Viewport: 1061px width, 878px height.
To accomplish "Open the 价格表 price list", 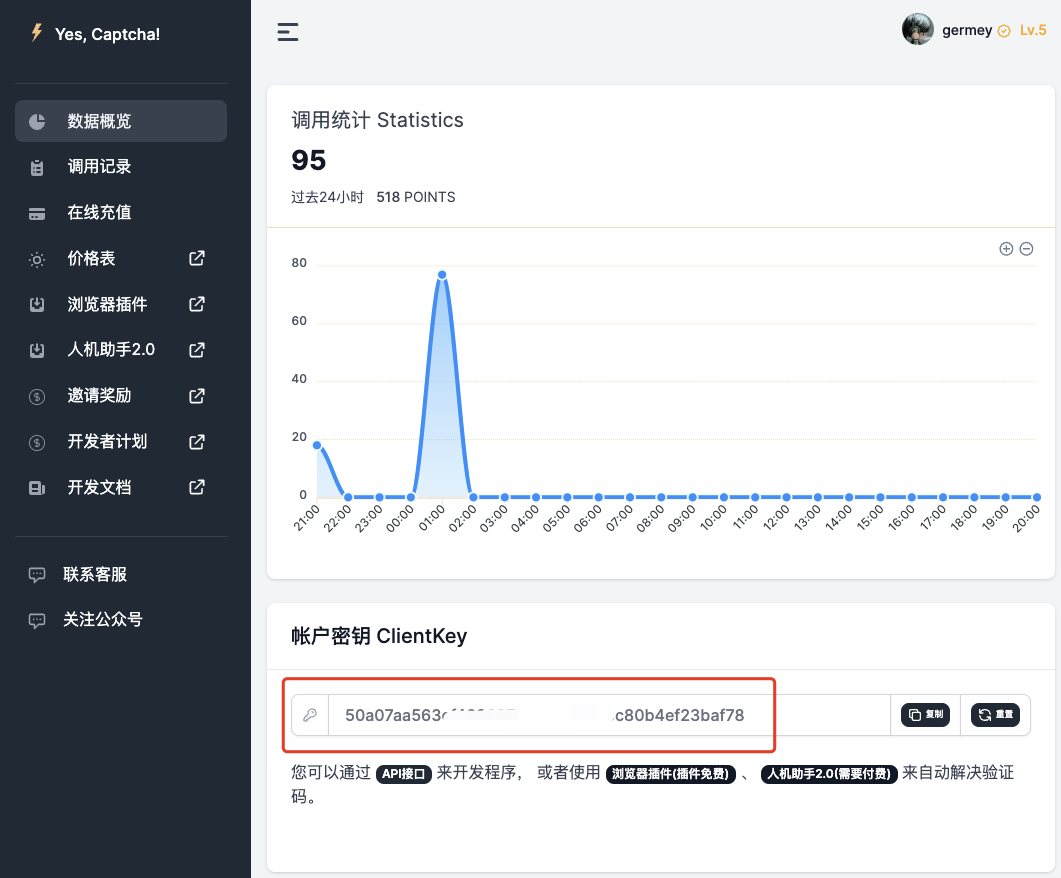I will pos(120,258).
